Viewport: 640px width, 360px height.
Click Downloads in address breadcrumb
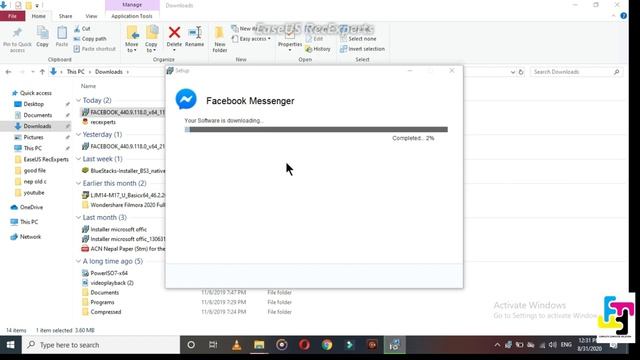(x=109, y=72)
